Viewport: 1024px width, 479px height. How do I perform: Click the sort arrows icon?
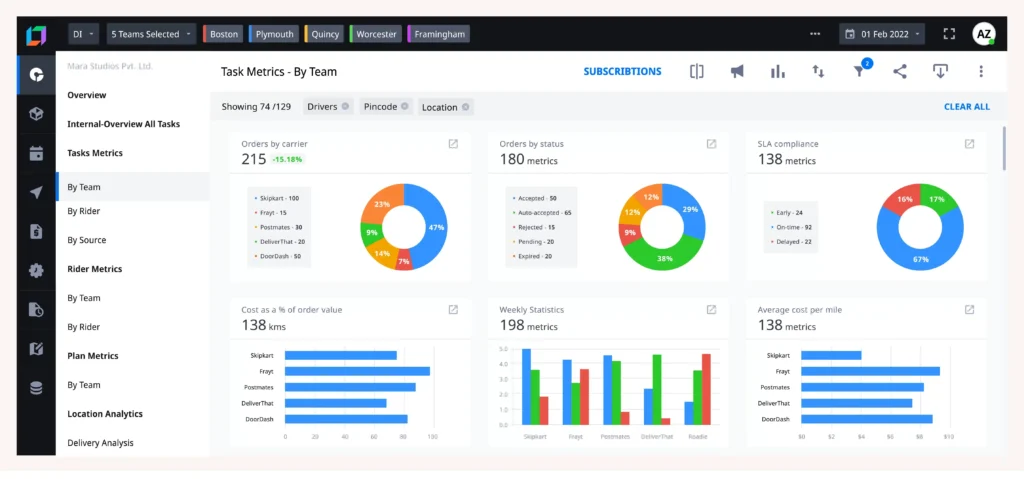[818, 72]
